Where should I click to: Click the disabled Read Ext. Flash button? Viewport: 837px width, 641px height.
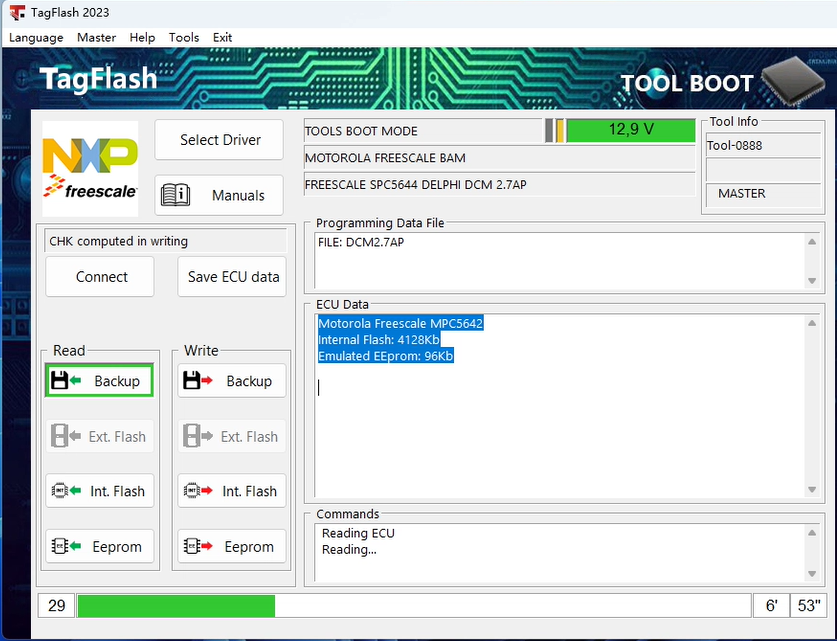coord(100,436)
